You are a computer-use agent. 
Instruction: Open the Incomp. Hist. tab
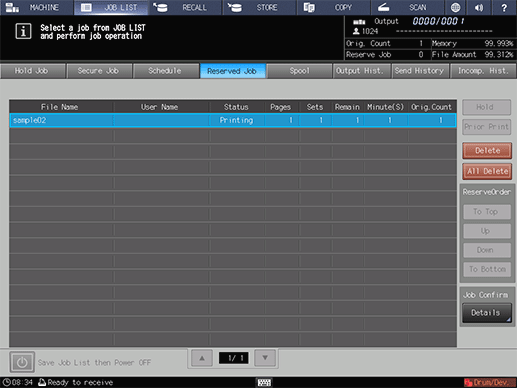pos(483,71)
